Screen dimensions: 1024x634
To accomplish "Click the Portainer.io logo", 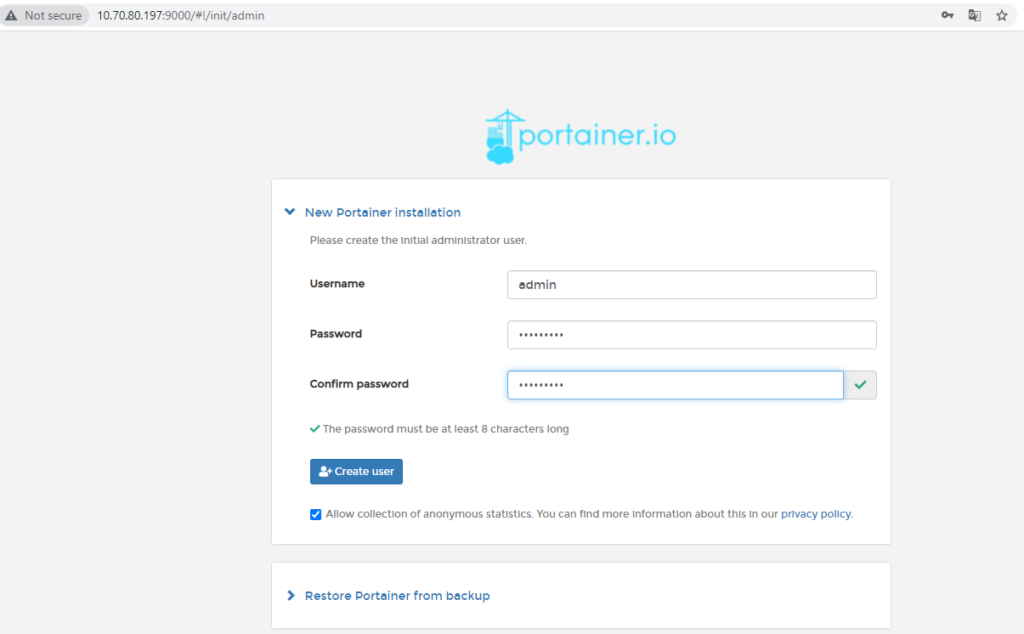I will 580,137.
